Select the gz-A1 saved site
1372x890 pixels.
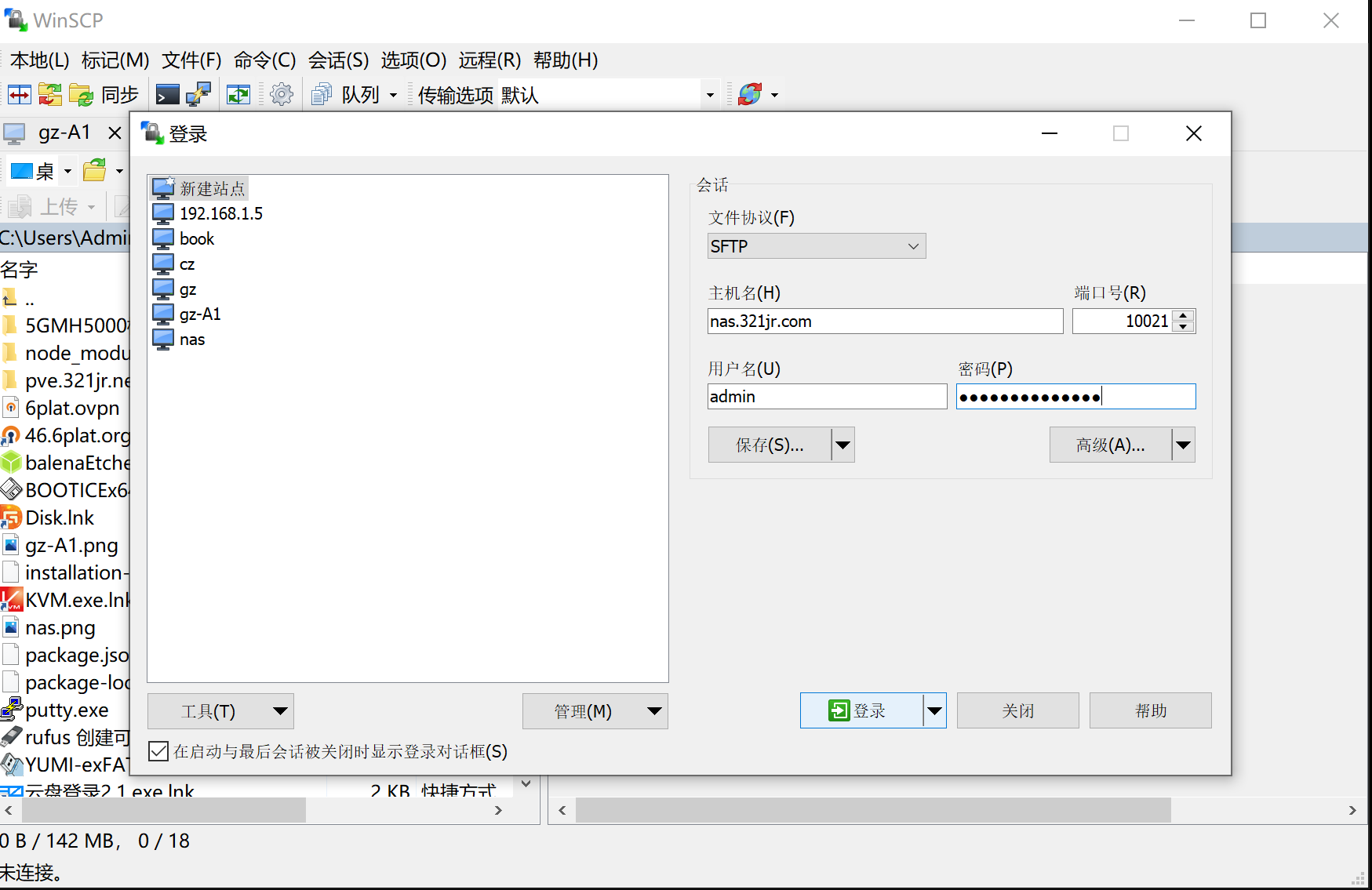(187, 314)
